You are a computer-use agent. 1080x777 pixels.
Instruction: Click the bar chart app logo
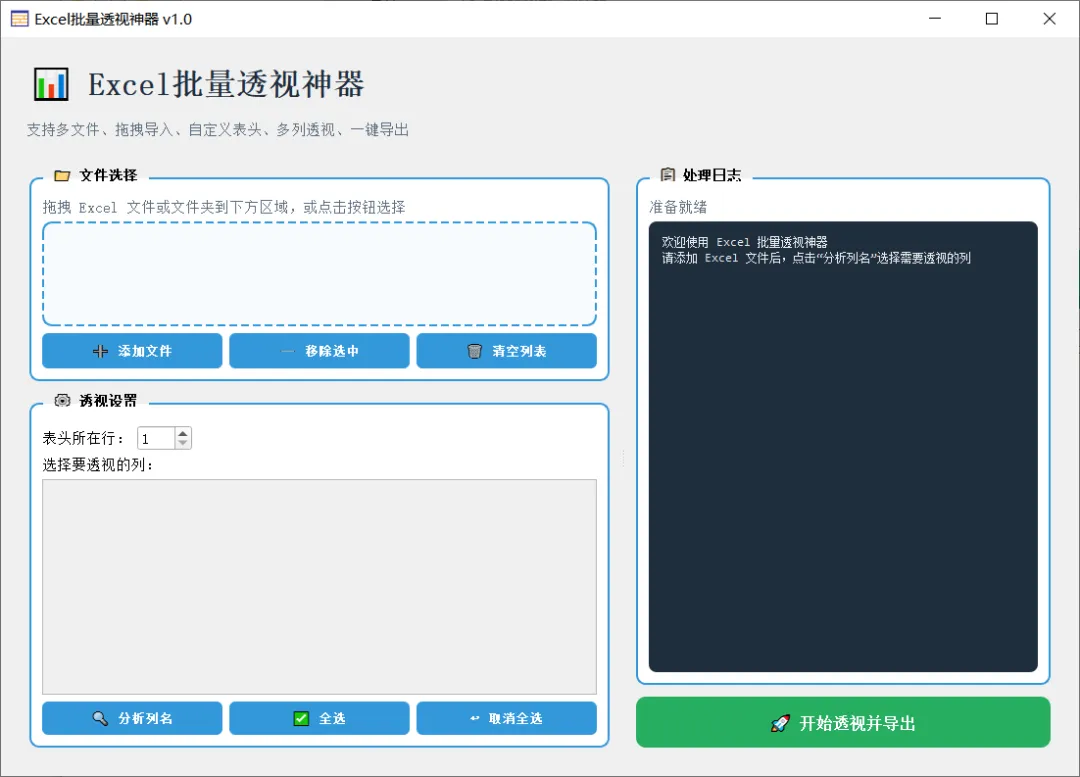coord(51,85)
